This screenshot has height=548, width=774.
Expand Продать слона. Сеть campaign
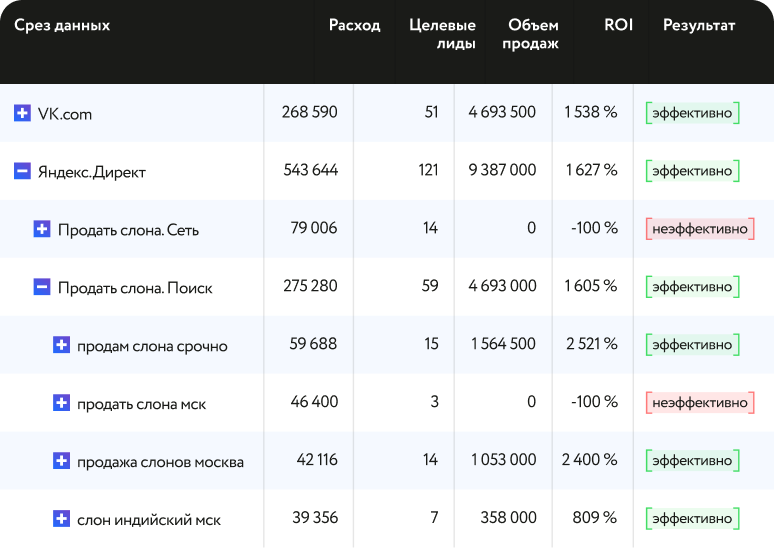(42, 229)
